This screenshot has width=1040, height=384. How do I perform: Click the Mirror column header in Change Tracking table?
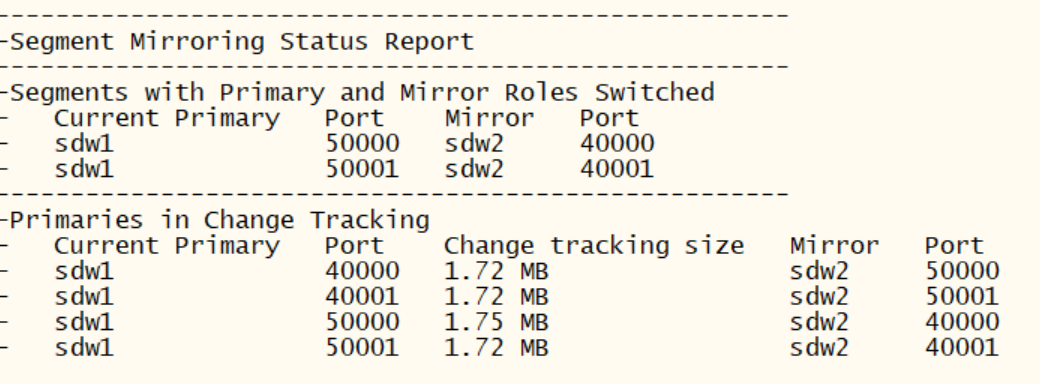coord(834,246)
